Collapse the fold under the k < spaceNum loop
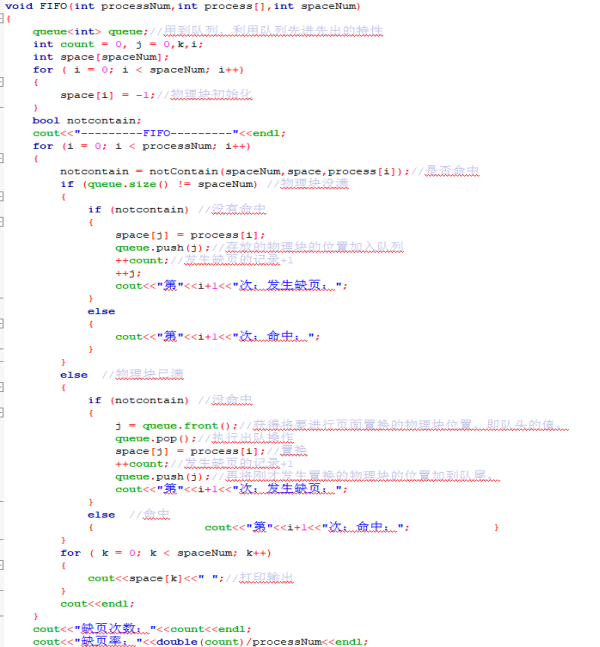 [x=2, y=565]
